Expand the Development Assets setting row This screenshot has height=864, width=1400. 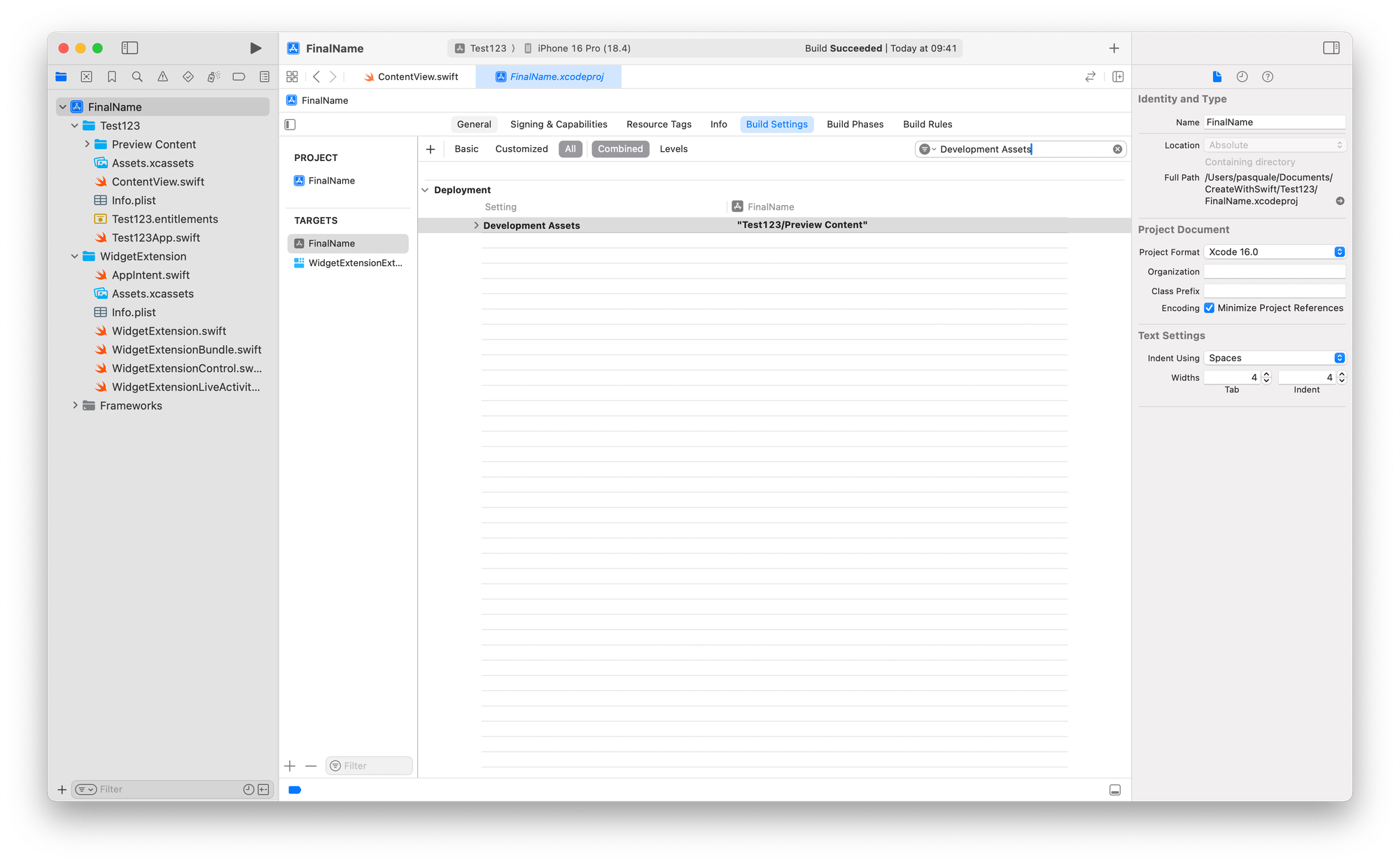pyautogui.click(x=476, y=225)
